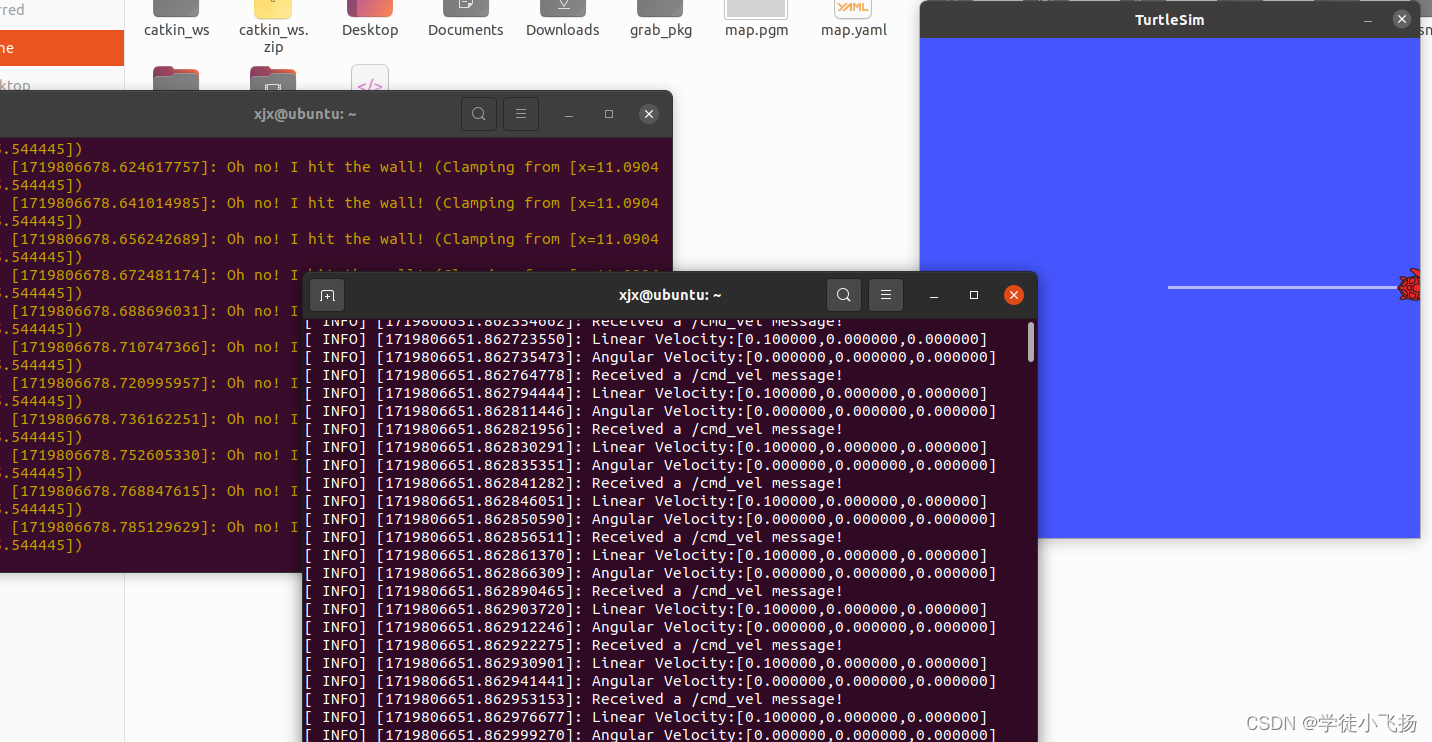Screen dimensions: 1432x742
Task: Open the Desktop folder in the file view
Action: coord(370,18)
